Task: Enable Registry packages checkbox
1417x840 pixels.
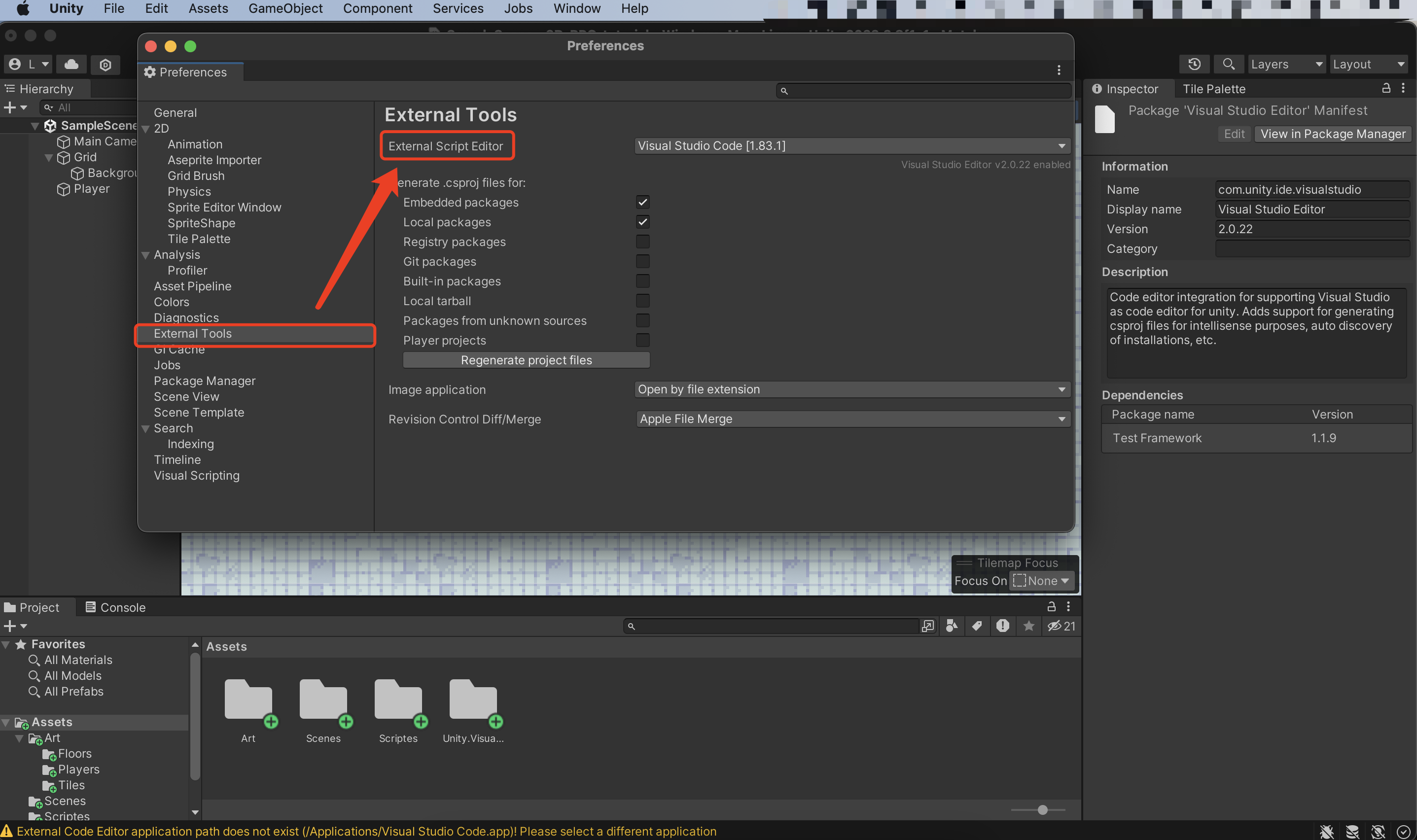Action: (x=642, y=242)
